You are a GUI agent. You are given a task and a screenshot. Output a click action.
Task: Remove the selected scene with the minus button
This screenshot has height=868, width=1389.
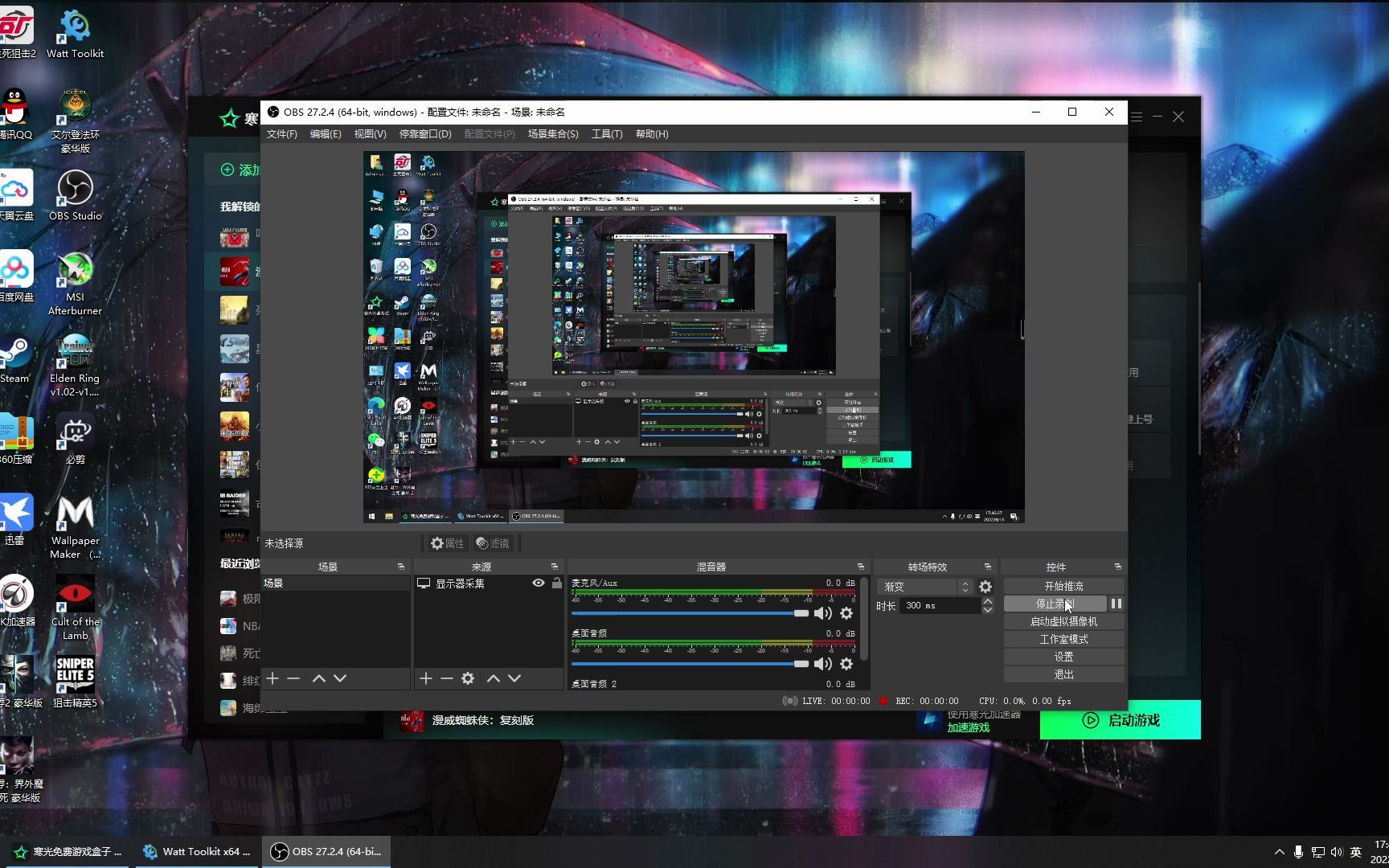[x=293, y=678]
